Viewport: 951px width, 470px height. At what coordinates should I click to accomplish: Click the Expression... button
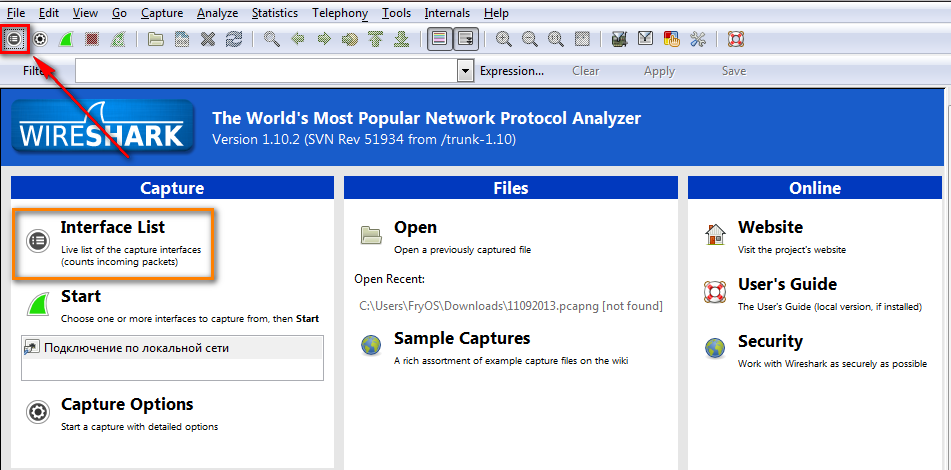[511, 71]
